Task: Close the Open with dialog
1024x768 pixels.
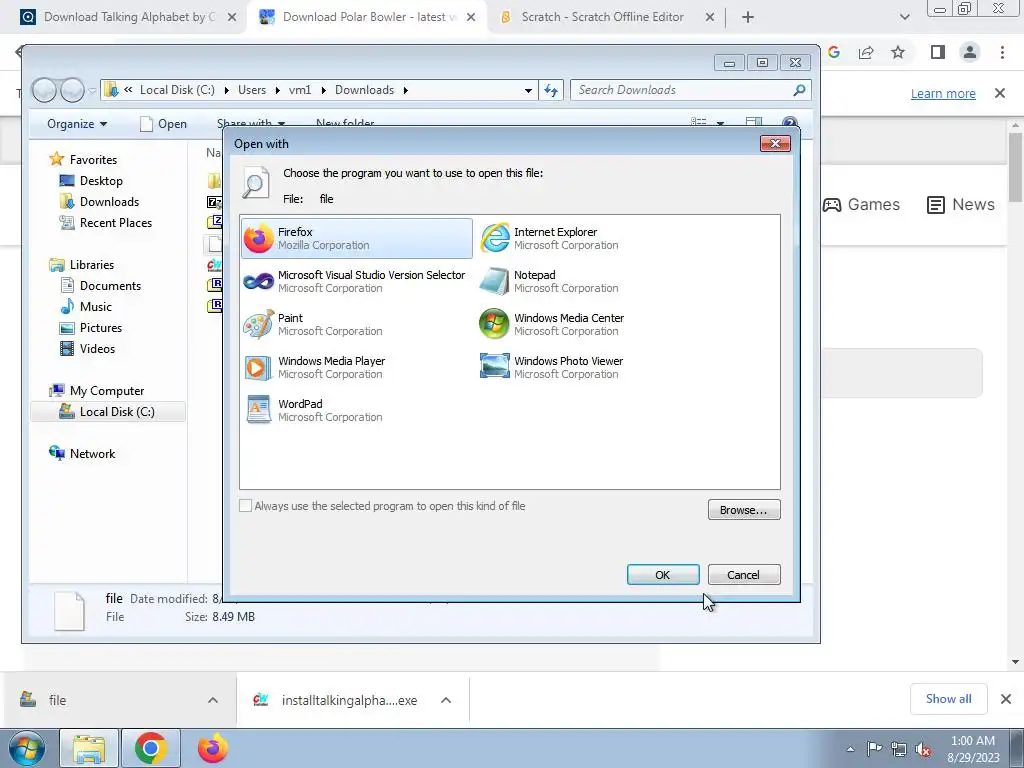Action: [x=775, y=144]
